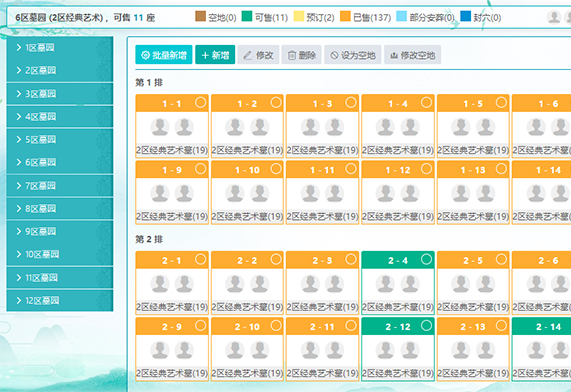The width and height of the screenshot is (571, 392).
Task: Expand the 1区墓园 tree item
Action: (x=19, y=47)
